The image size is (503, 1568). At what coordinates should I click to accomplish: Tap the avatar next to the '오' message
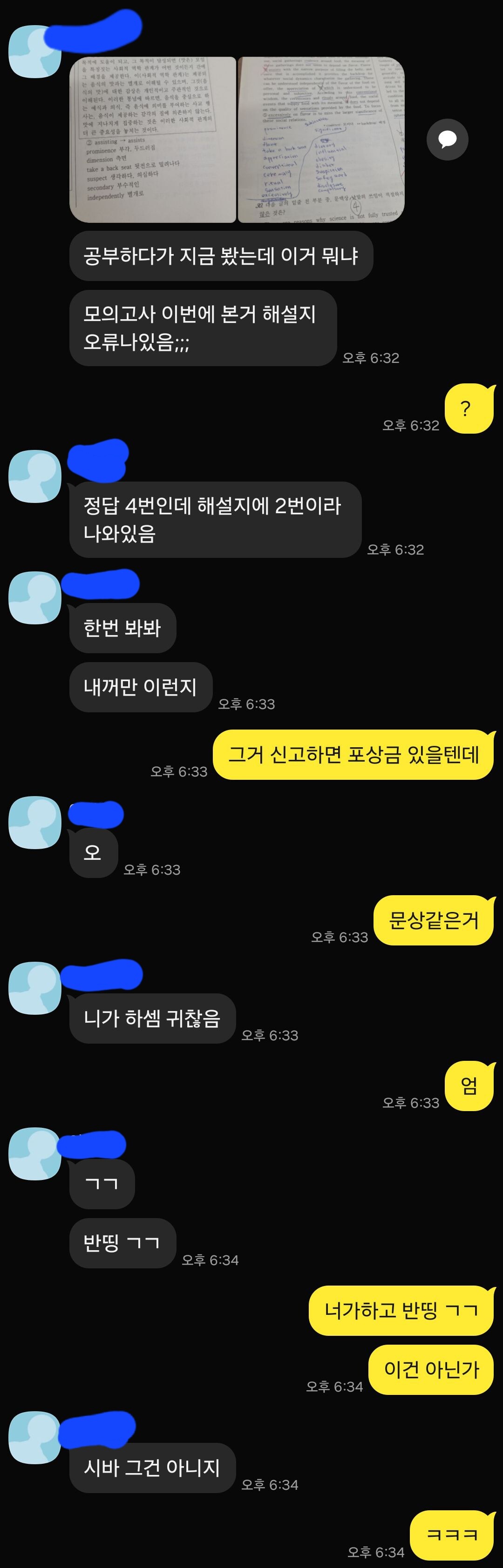[35, 822]
